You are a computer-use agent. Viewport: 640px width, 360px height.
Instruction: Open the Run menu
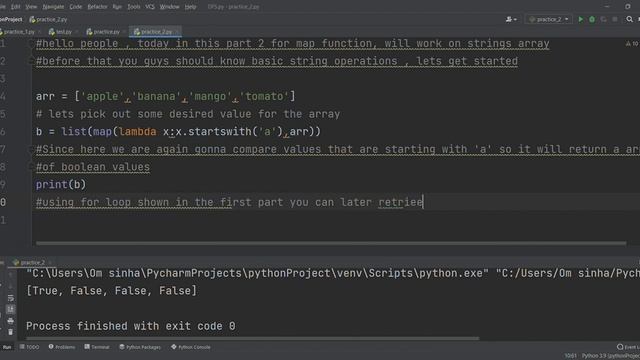[117, 7]
